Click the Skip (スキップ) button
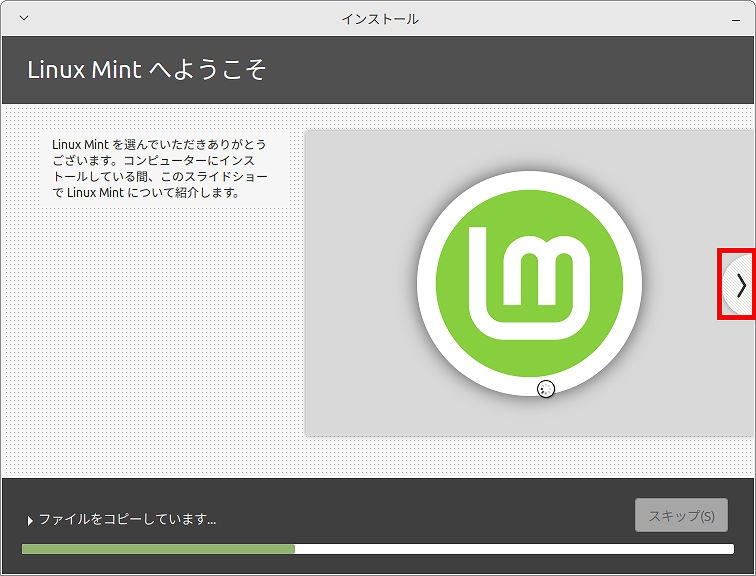This screenshot has width=756, height=576. [x=681, y=515]
